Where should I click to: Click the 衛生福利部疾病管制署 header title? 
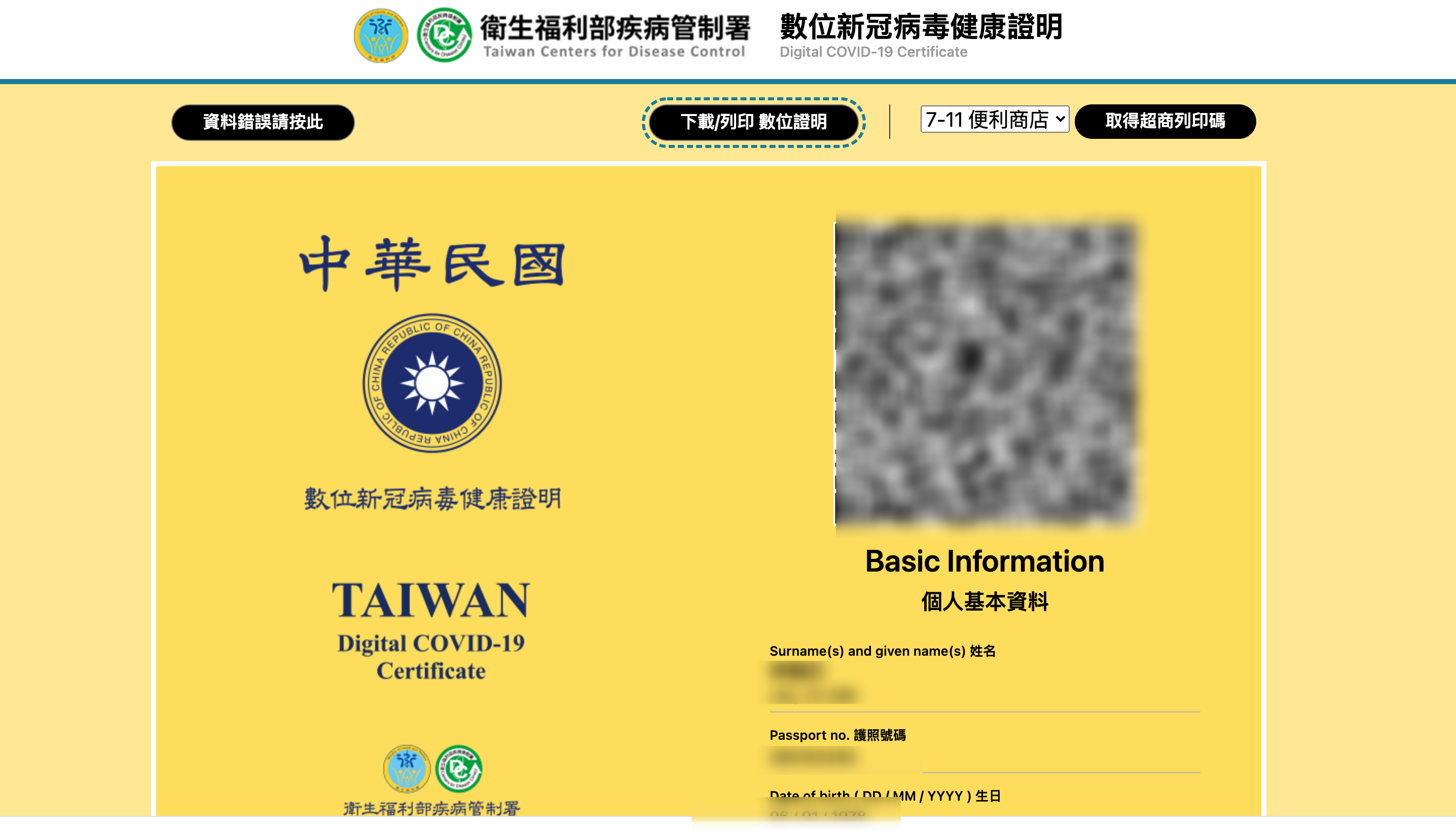click(x=615, y=27)
